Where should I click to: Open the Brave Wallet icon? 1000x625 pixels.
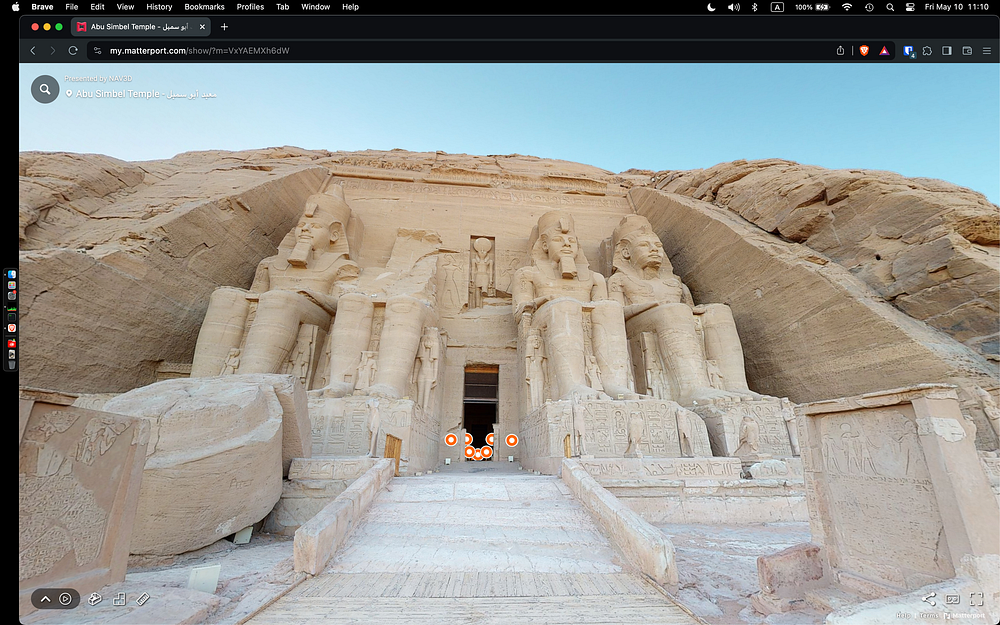coord(967,50)
